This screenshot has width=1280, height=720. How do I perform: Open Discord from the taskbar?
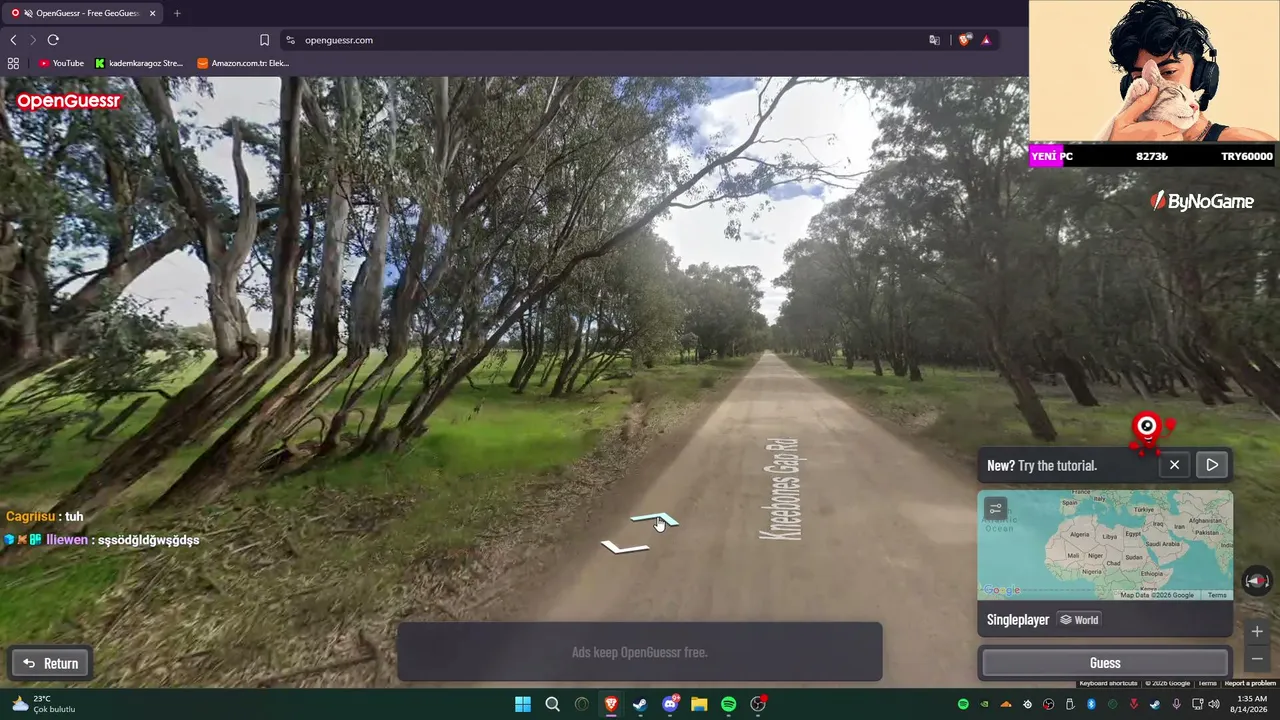coord(670,704)
